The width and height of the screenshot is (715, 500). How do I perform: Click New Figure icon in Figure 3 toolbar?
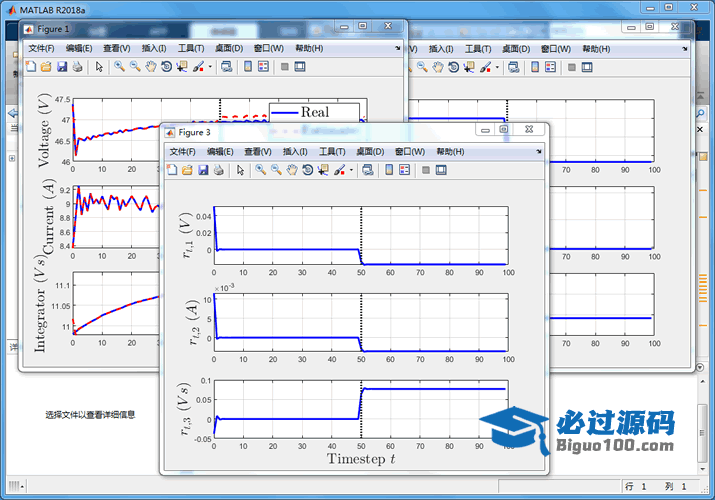pyautogui.click(x=172, y=170)
